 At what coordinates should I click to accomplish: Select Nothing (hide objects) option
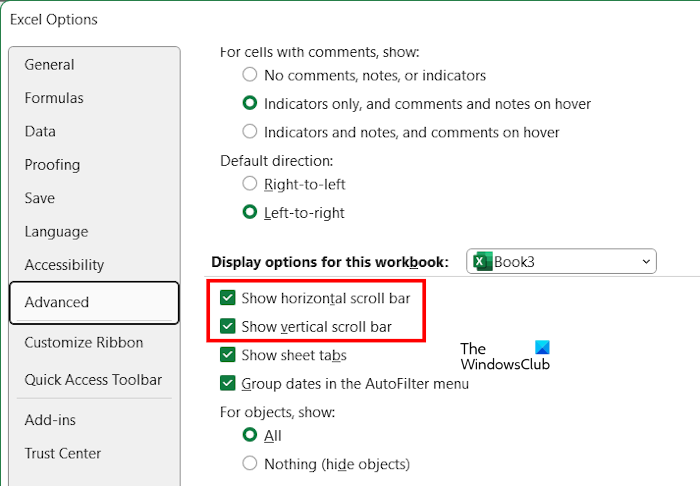[x=250, y=464]
